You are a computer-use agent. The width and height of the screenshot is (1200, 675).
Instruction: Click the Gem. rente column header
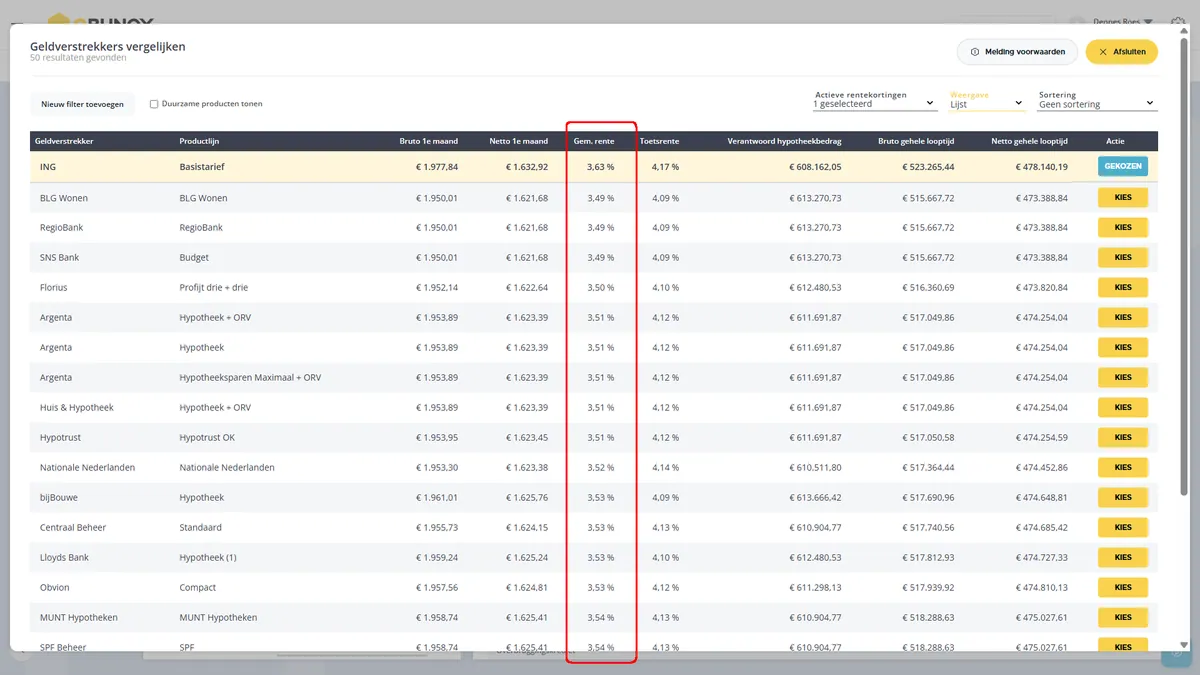[x=594, y=141]
